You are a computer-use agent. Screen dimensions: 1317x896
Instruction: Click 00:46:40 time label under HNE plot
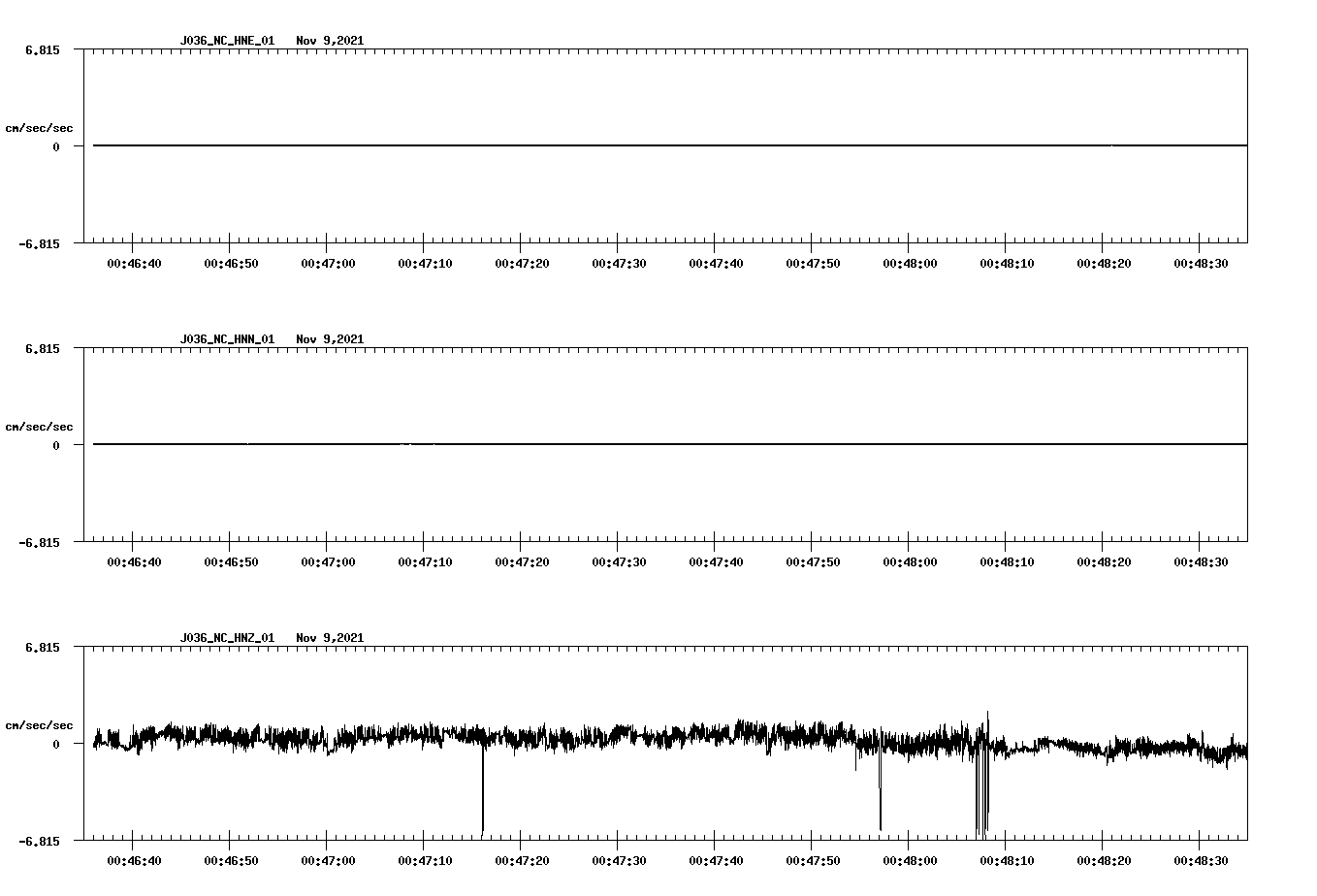[x=134, y=263]
